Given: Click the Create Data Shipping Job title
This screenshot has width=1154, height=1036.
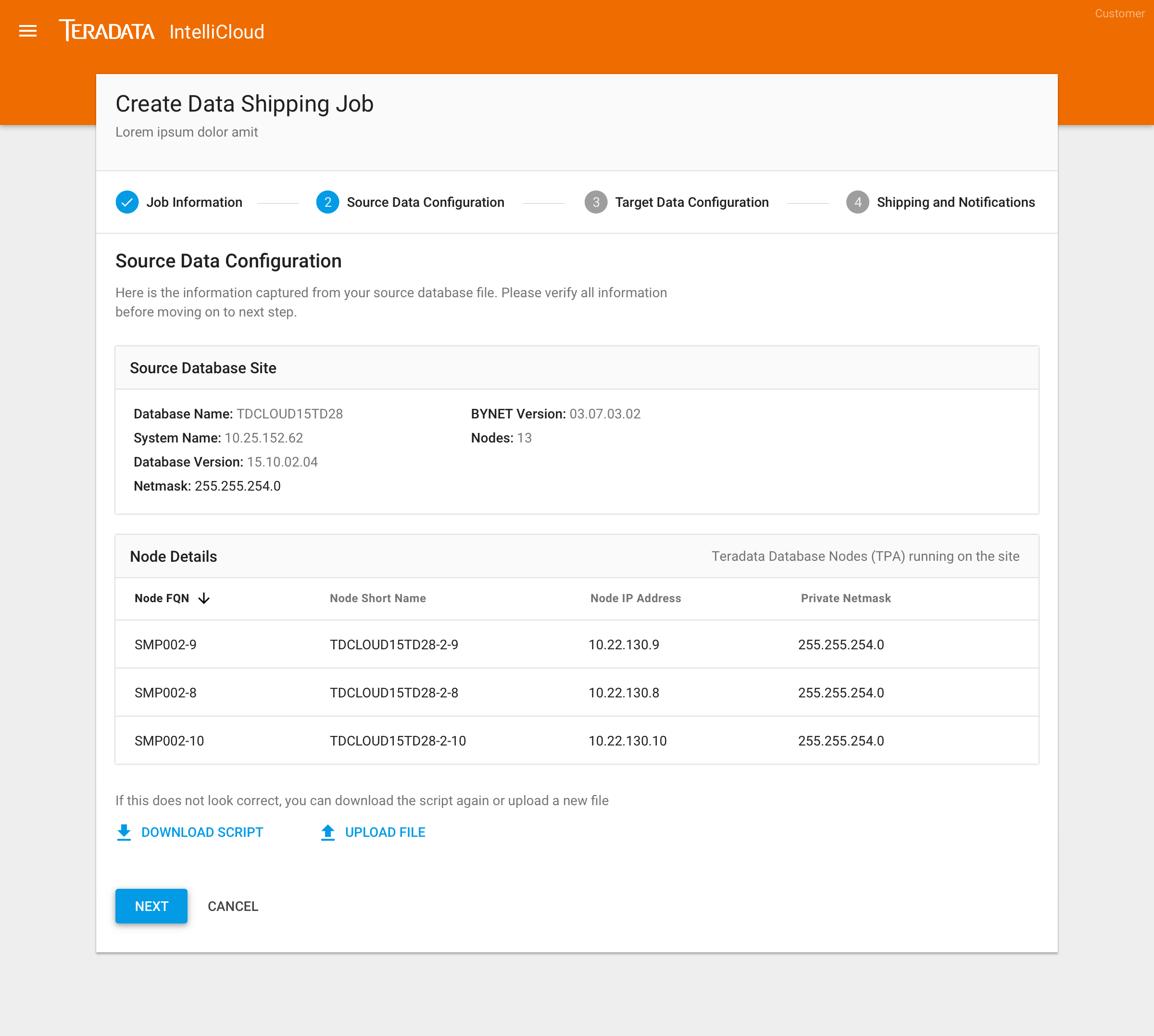Looking at the screenshot, I should coord(245,104).
